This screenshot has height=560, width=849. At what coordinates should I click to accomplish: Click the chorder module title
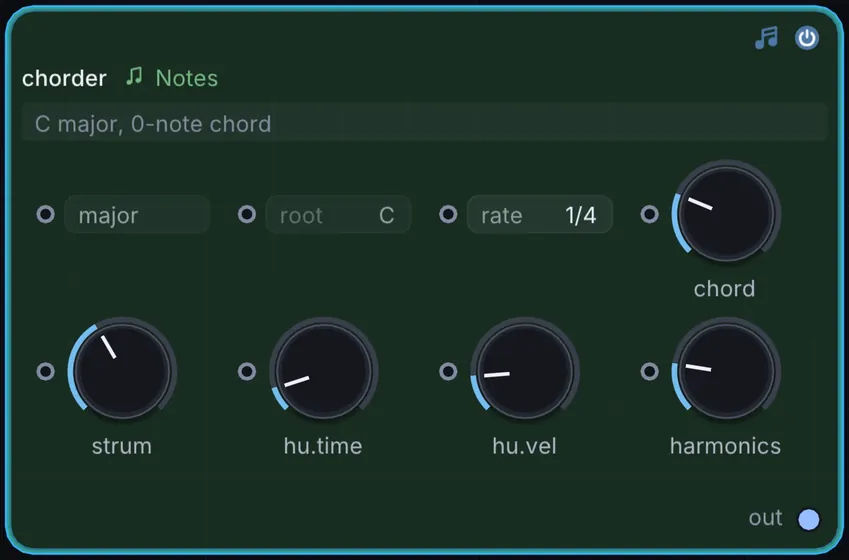click(x=64, y=79)
